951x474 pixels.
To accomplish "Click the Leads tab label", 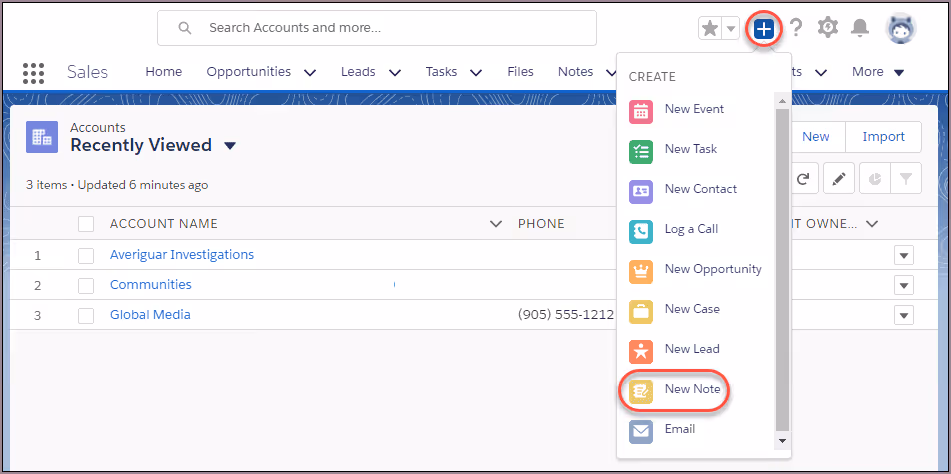I will (x=358, y=72).
